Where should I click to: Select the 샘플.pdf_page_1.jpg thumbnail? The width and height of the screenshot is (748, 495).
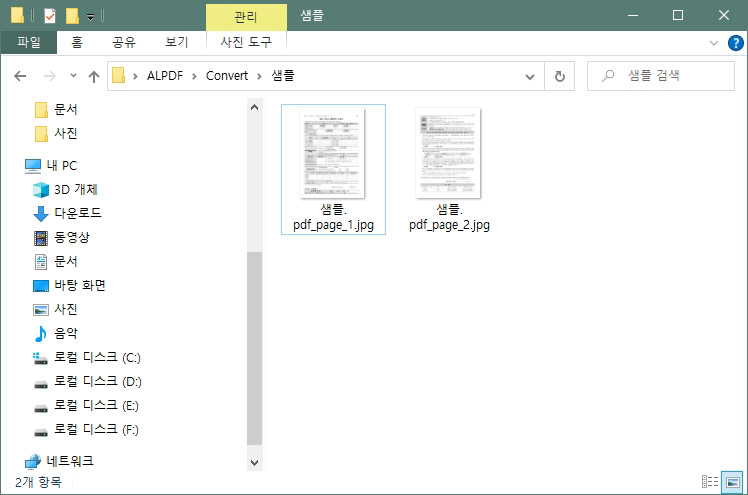click(332, 153)
